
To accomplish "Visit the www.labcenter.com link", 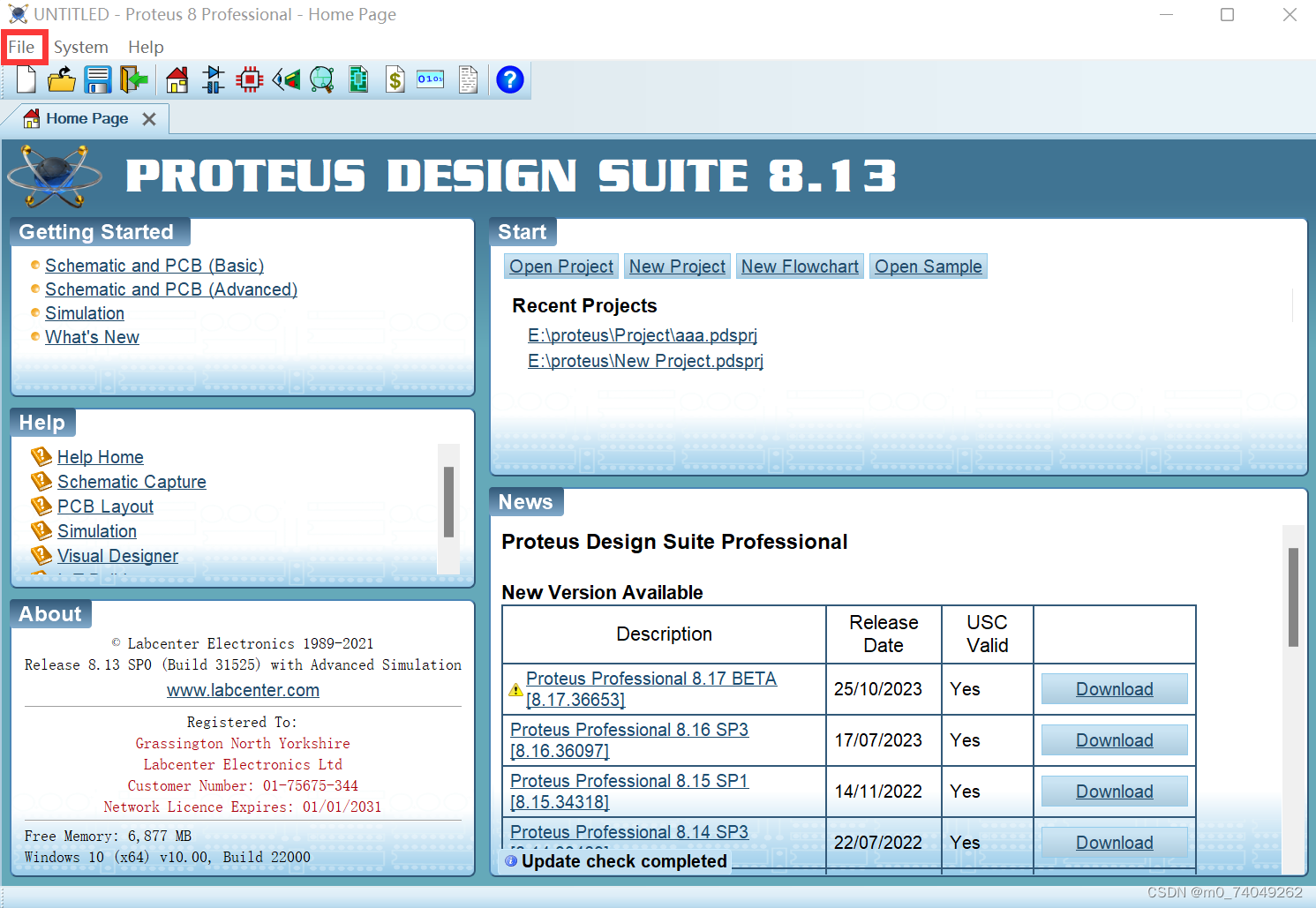I will click(243, 690).
